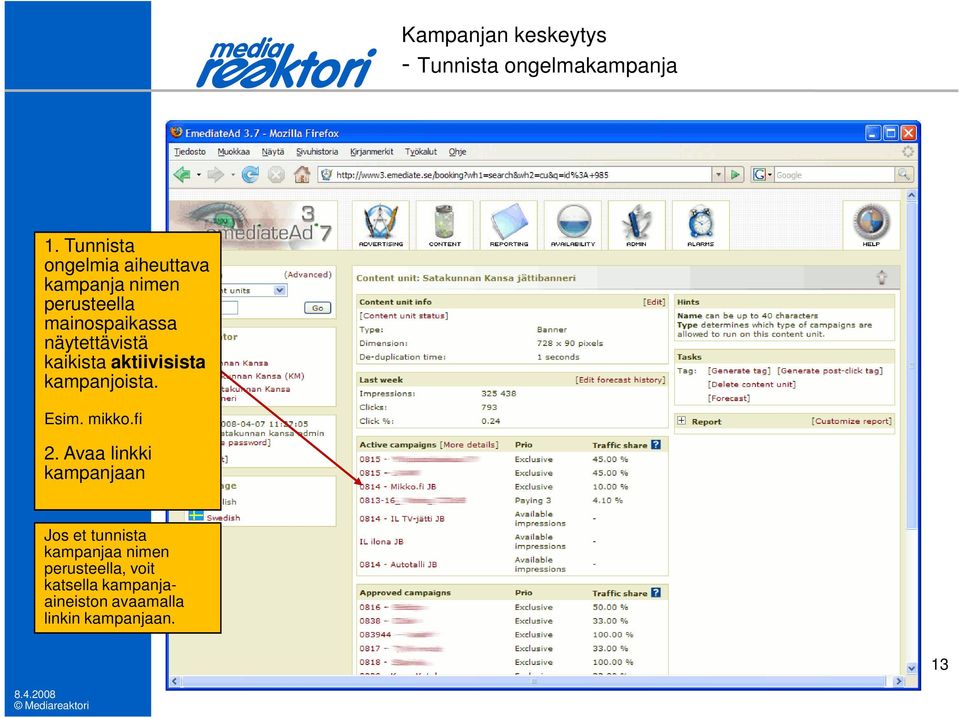Open the Muokkaa menu
Viewport: 959px width, 718px height.
tap(234, 152)
